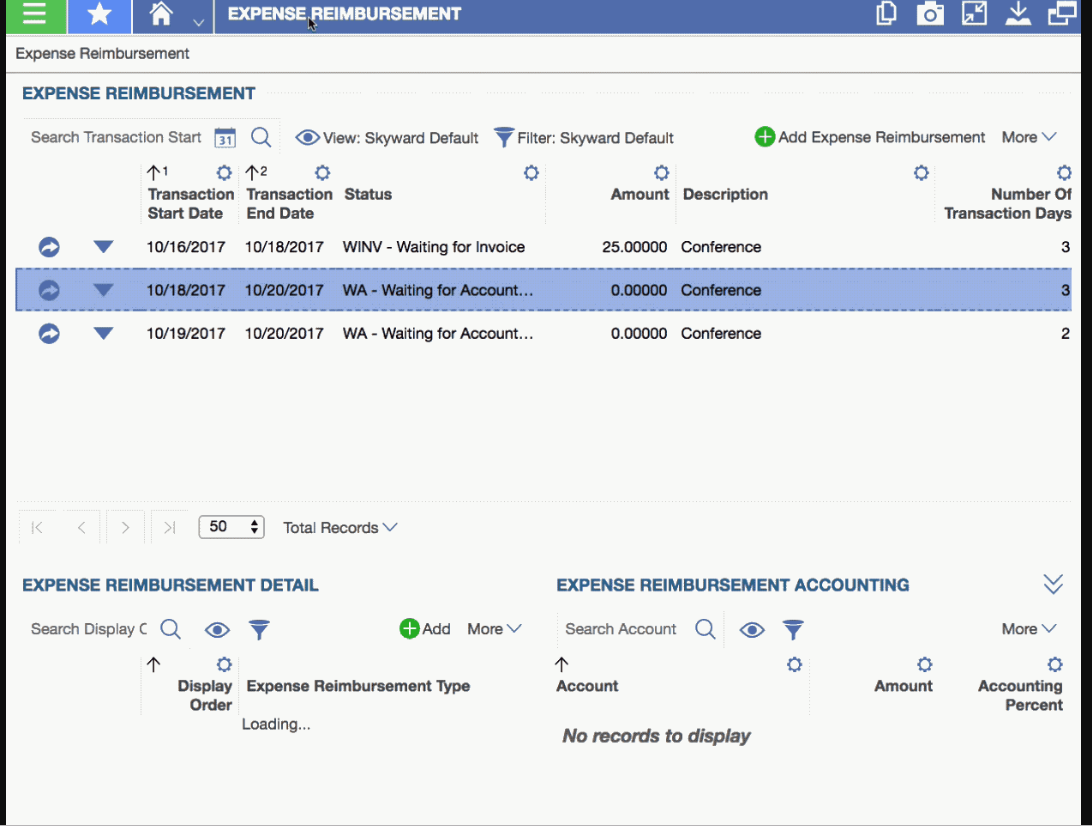
Task: Expand the row for the 10/16/2017 transaction
Action: 103,246
